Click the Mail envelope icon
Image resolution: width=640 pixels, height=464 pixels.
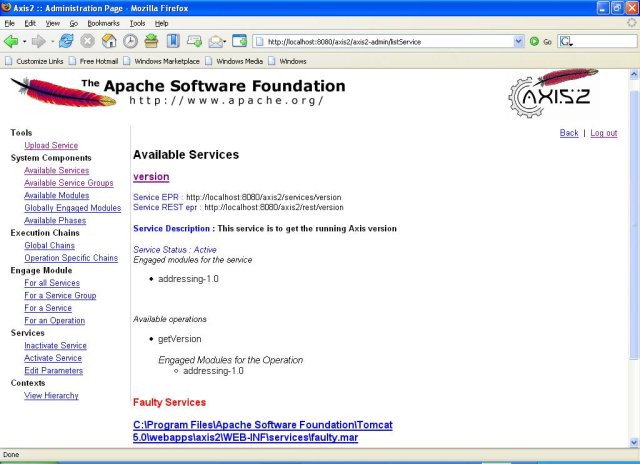click(x=215, y=41)
